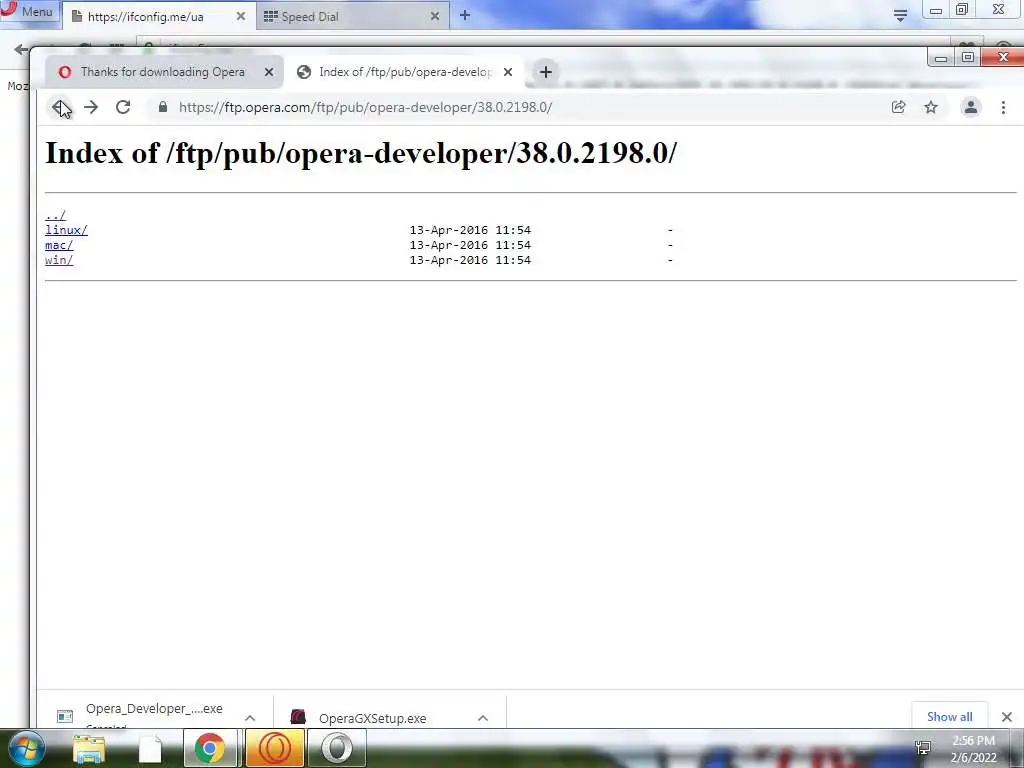Open the linux/ directory link
The height and width of the screenshot is (768, 1024).
click(66, 230)
